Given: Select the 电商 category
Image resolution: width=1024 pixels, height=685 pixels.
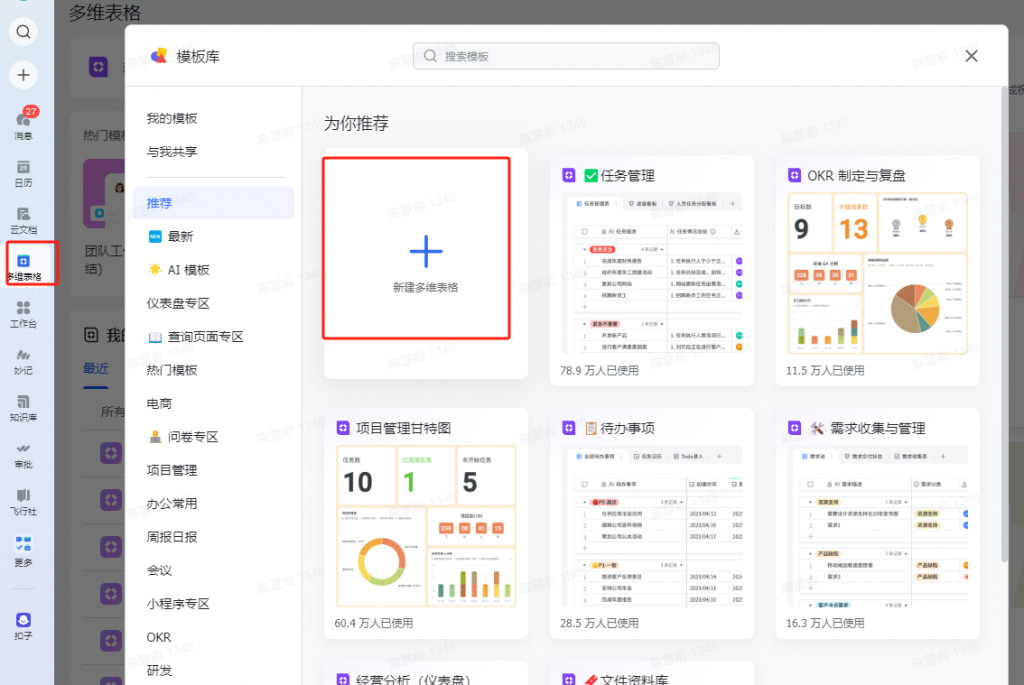Looking at the screenshot, I should 214,404.
